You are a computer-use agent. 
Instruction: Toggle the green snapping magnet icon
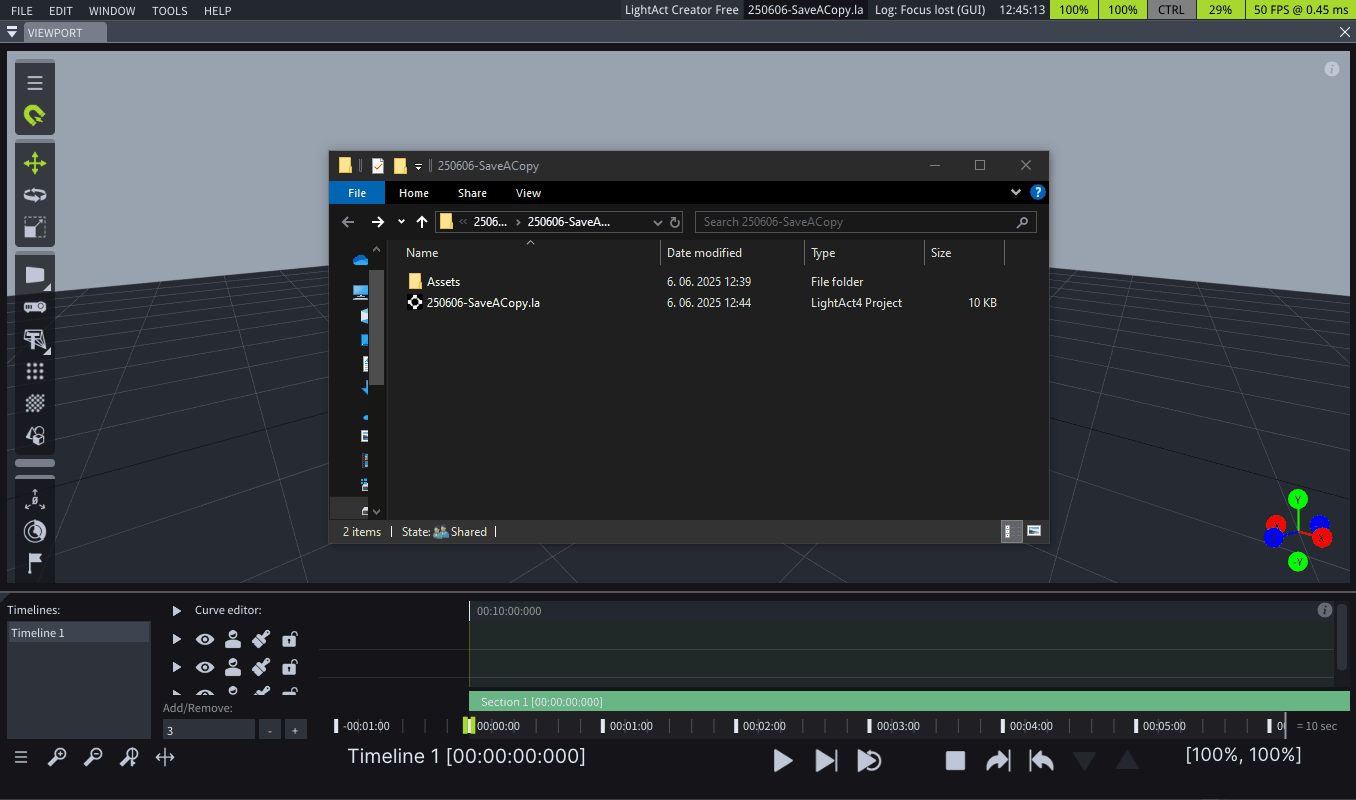pos(35,116)
